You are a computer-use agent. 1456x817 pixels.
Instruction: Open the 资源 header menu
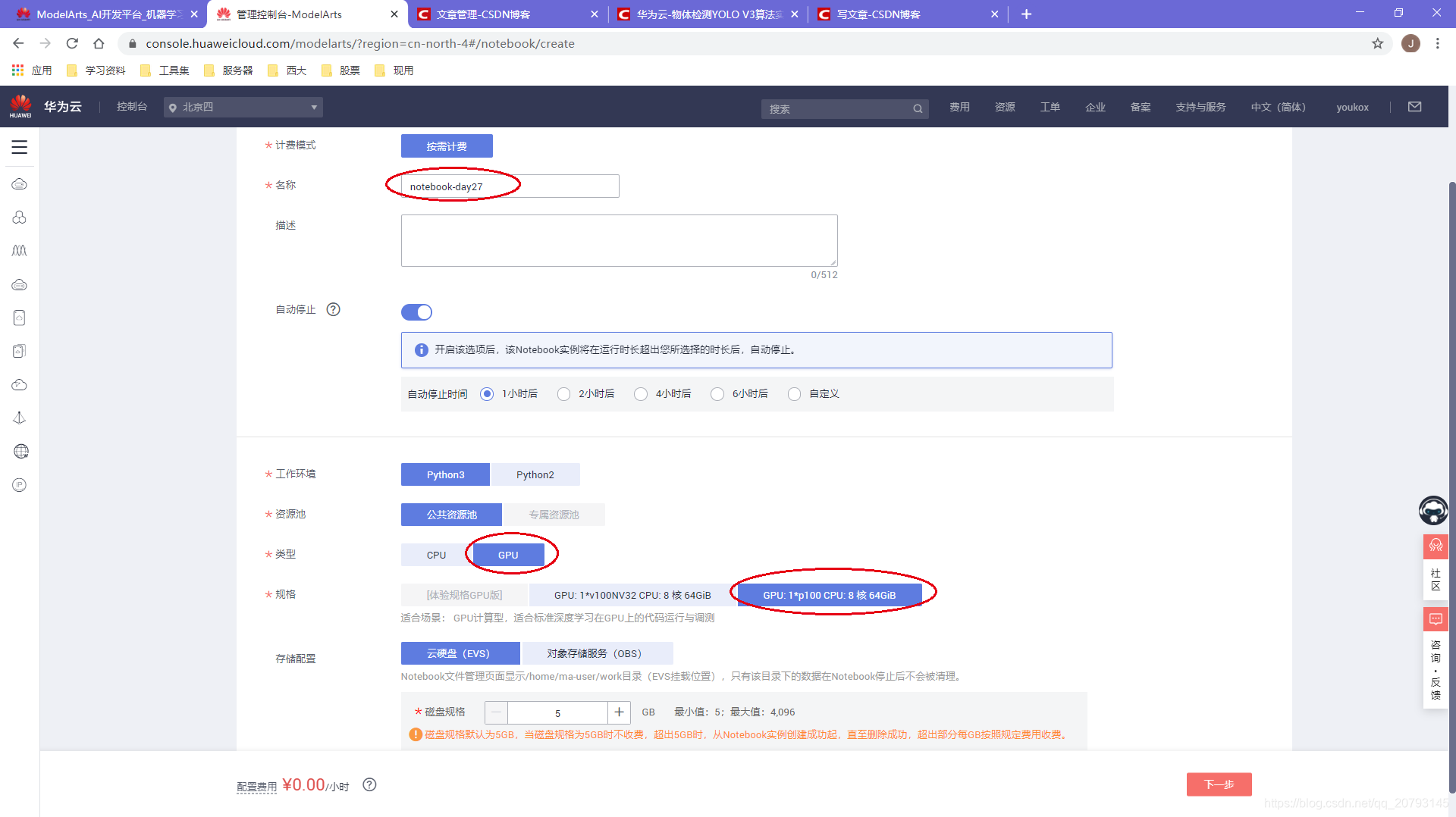[1005, 107]
